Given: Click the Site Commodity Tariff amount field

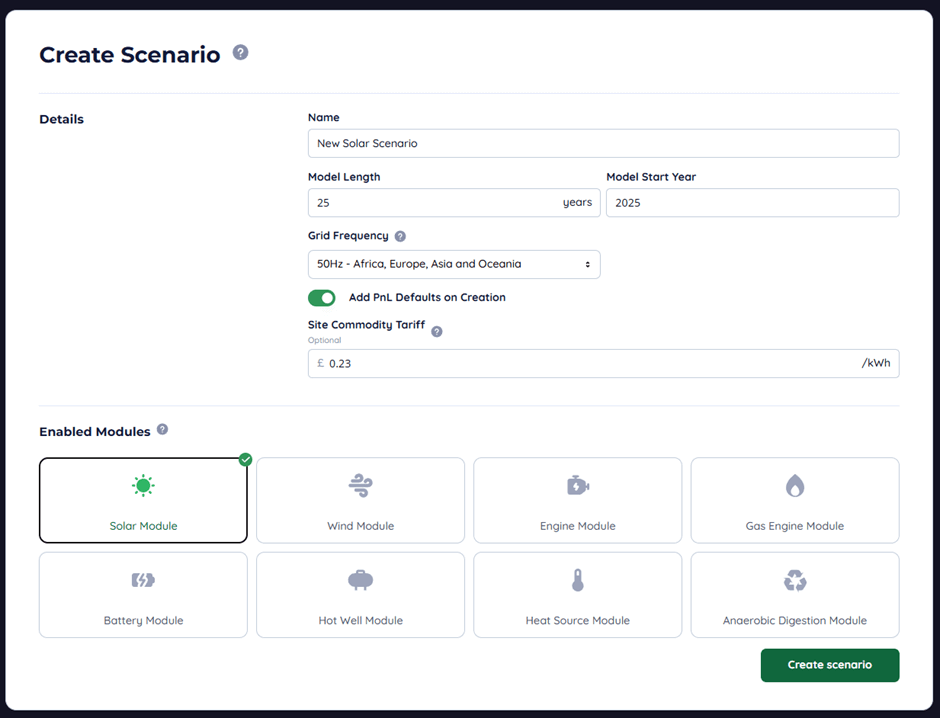Looking at the screenshot, I should pos(590,364).
